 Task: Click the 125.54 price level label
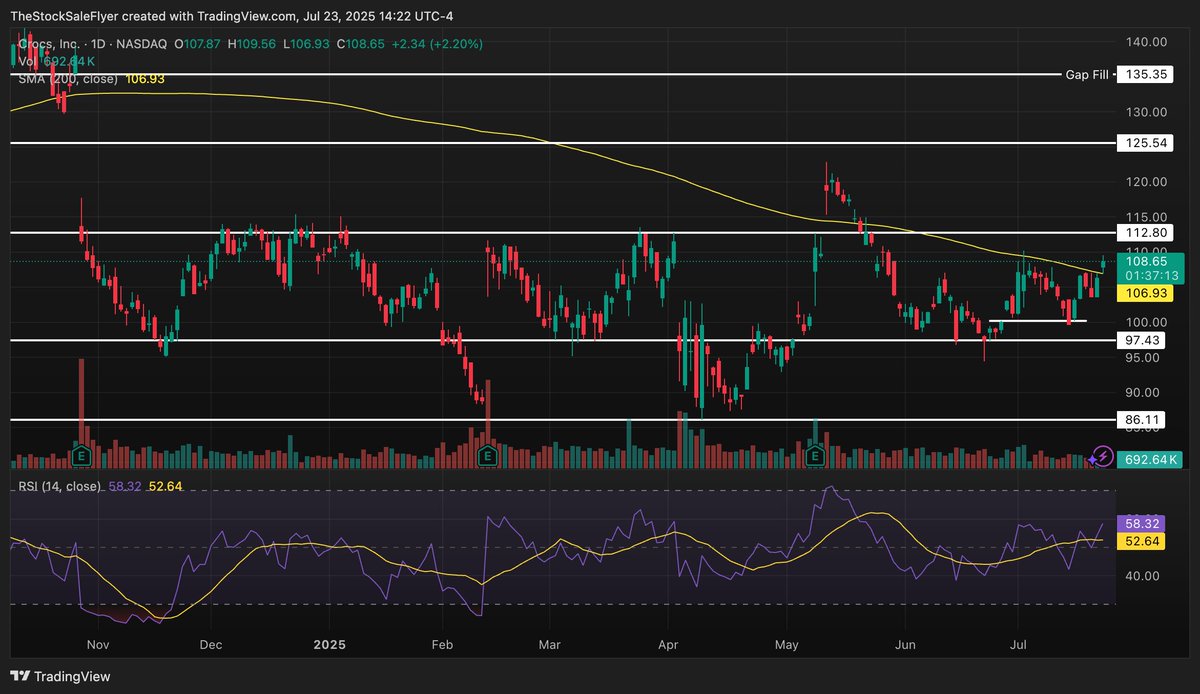point(1145,144)
